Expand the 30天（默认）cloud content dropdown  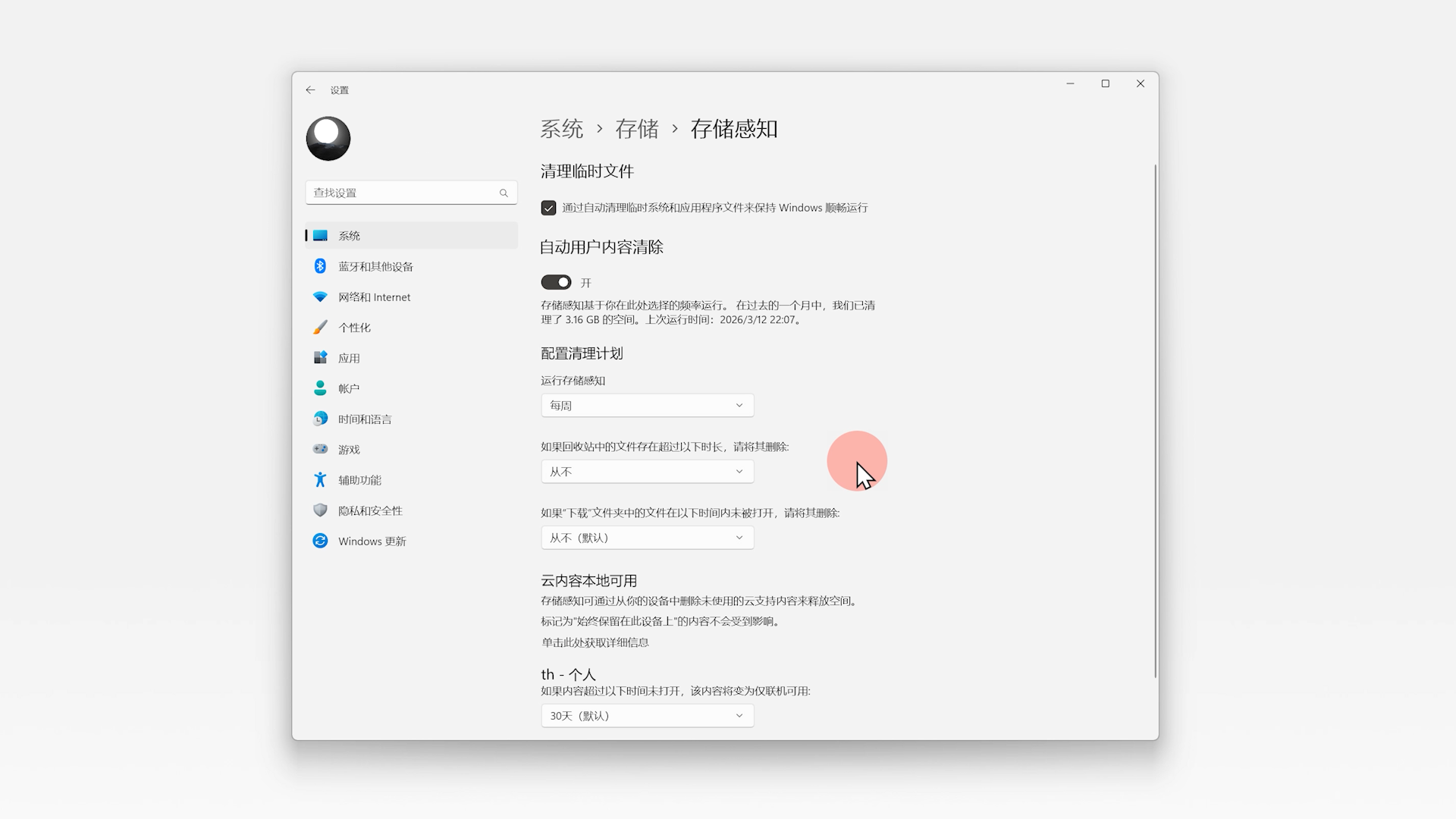click(x=647, y=716)
